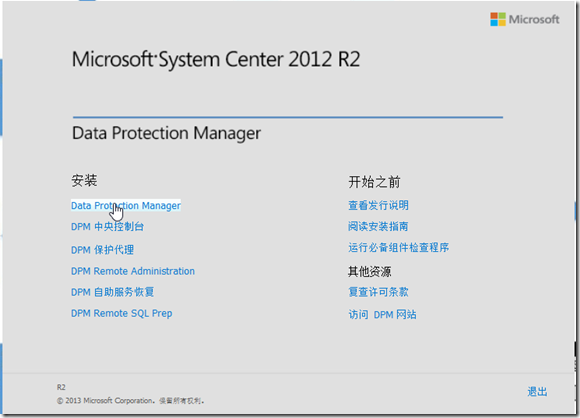
Task: Open 阅读安装指南 install guide link
Action: click(x=378, y=226)
